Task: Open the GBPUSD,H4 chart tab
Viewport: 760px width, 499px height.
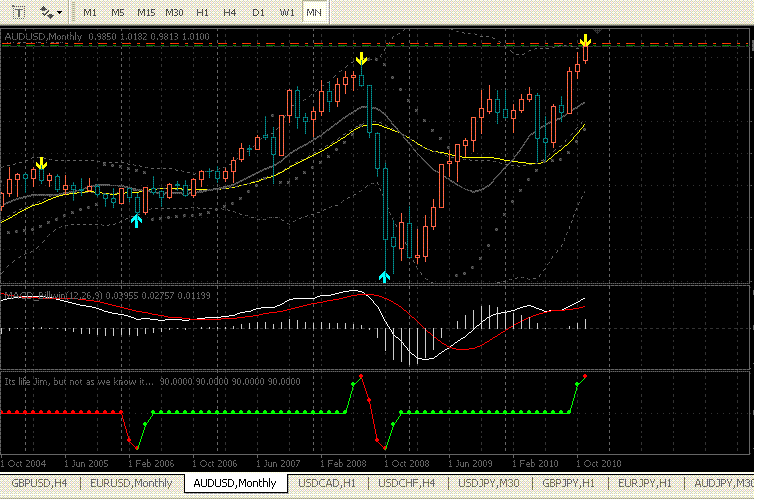Action: (39, 483)
